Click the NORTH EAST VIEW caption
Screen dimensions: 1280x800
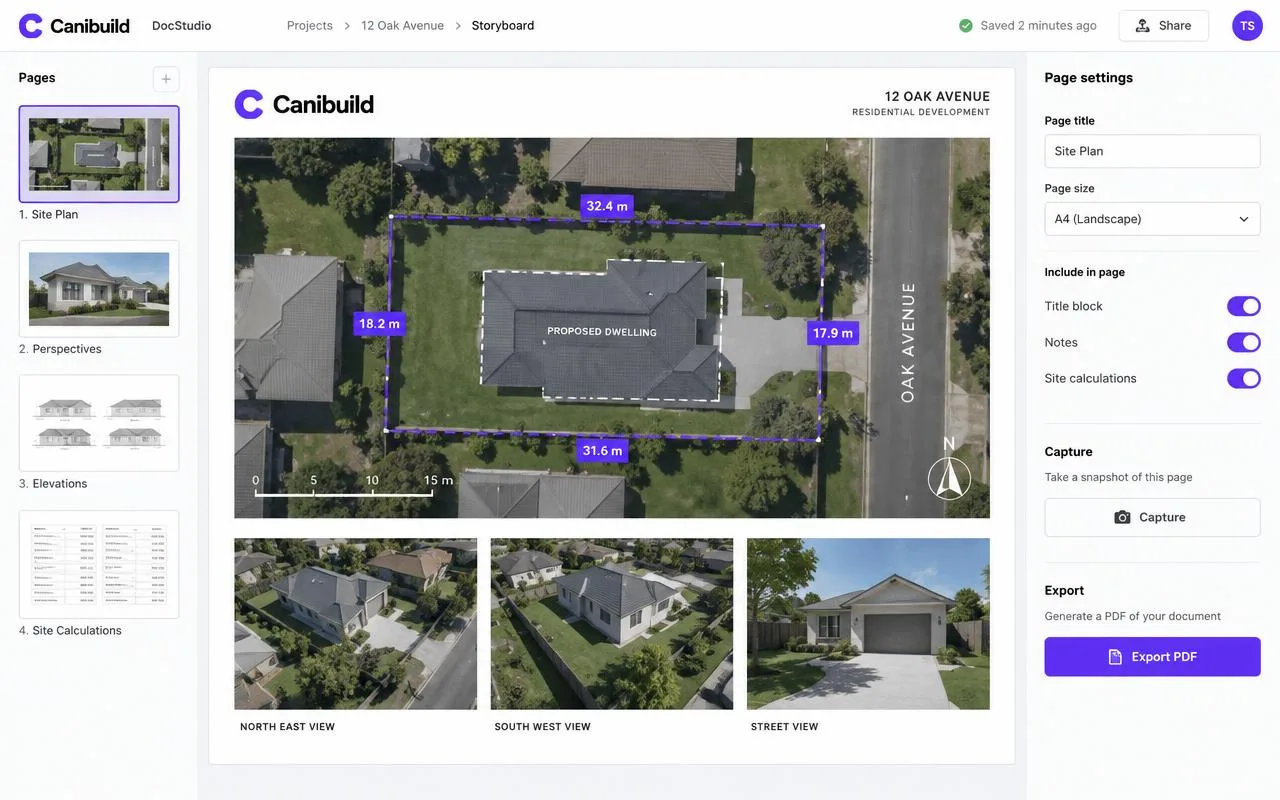(x=287, y=727)
